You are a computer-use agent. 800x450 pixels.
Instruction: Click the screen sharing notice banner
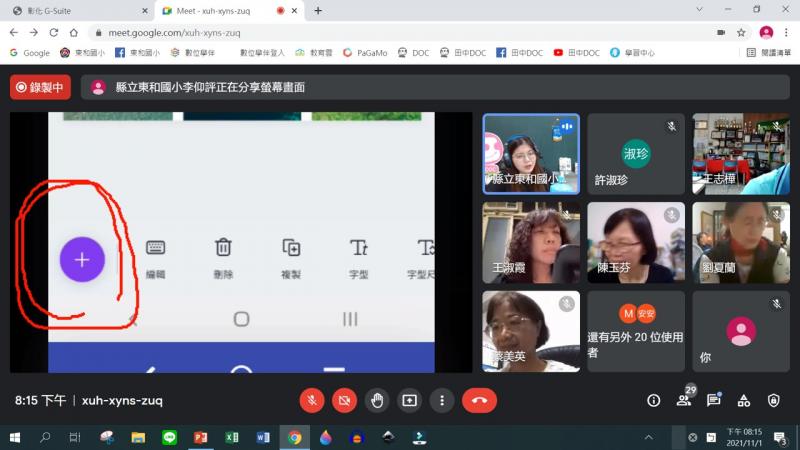[x=435, y=87]
